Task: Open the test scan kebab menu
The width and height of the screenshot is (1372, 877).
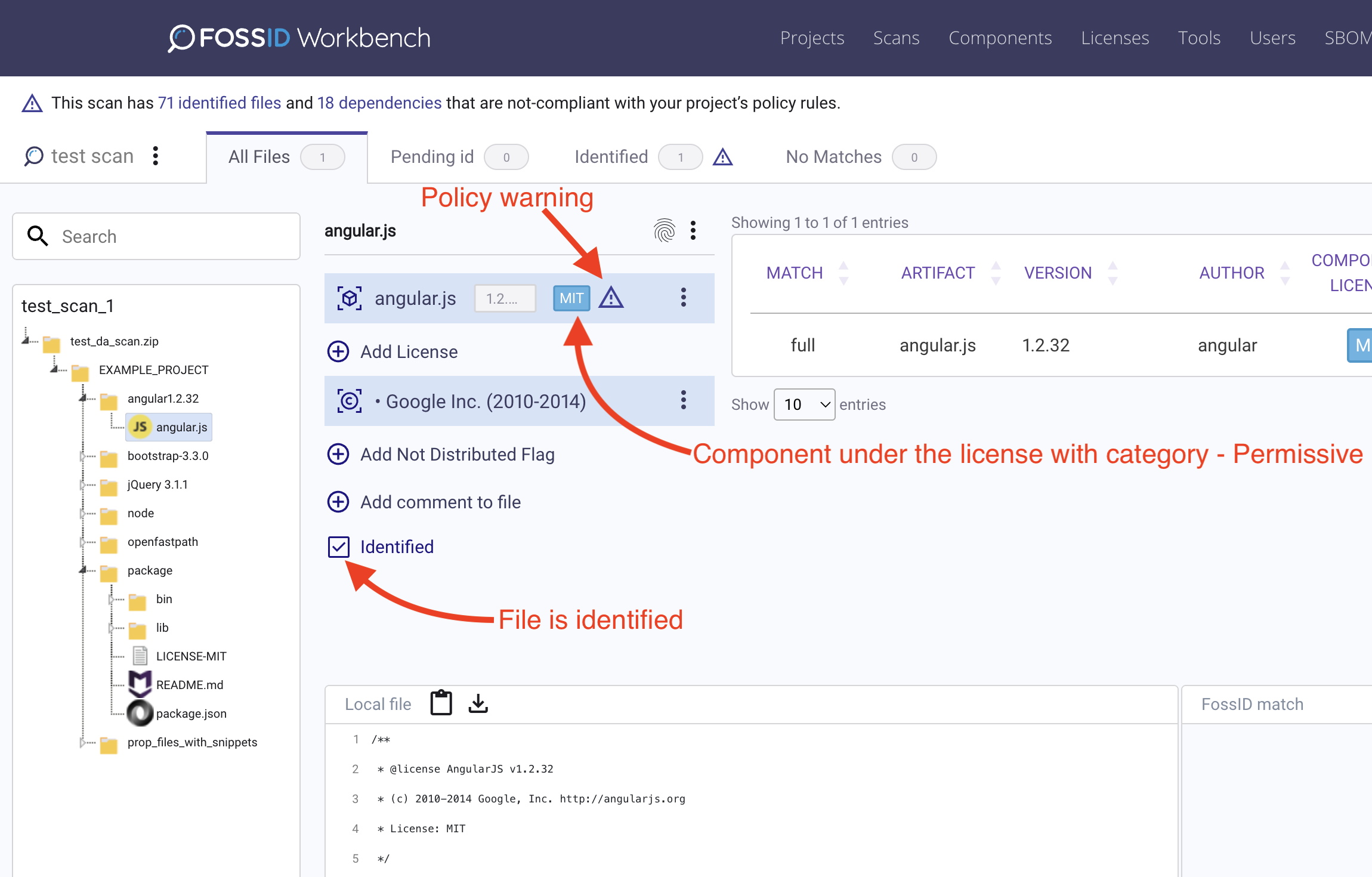Action: tap(156, 156)
